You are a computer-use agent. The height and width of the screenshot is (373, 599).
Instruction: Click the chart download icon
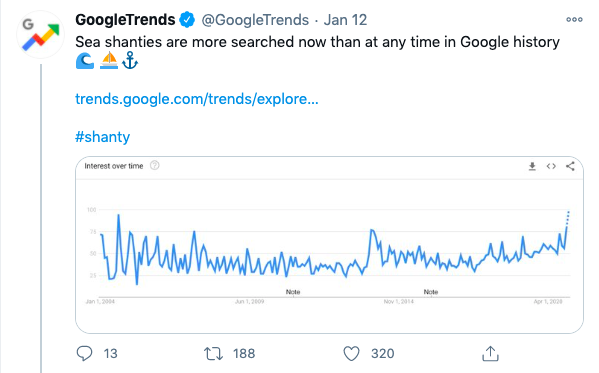532,166
